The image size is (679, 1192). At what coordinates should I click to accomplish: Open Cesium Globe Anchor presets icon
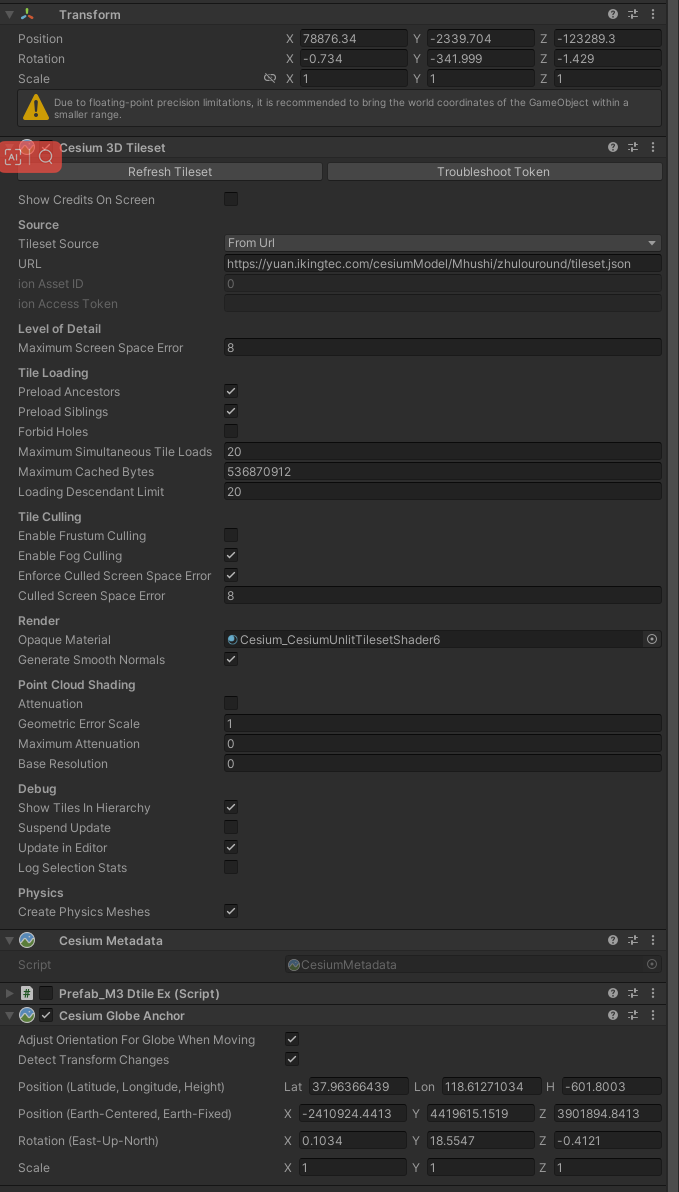[x=633, y=1015]
